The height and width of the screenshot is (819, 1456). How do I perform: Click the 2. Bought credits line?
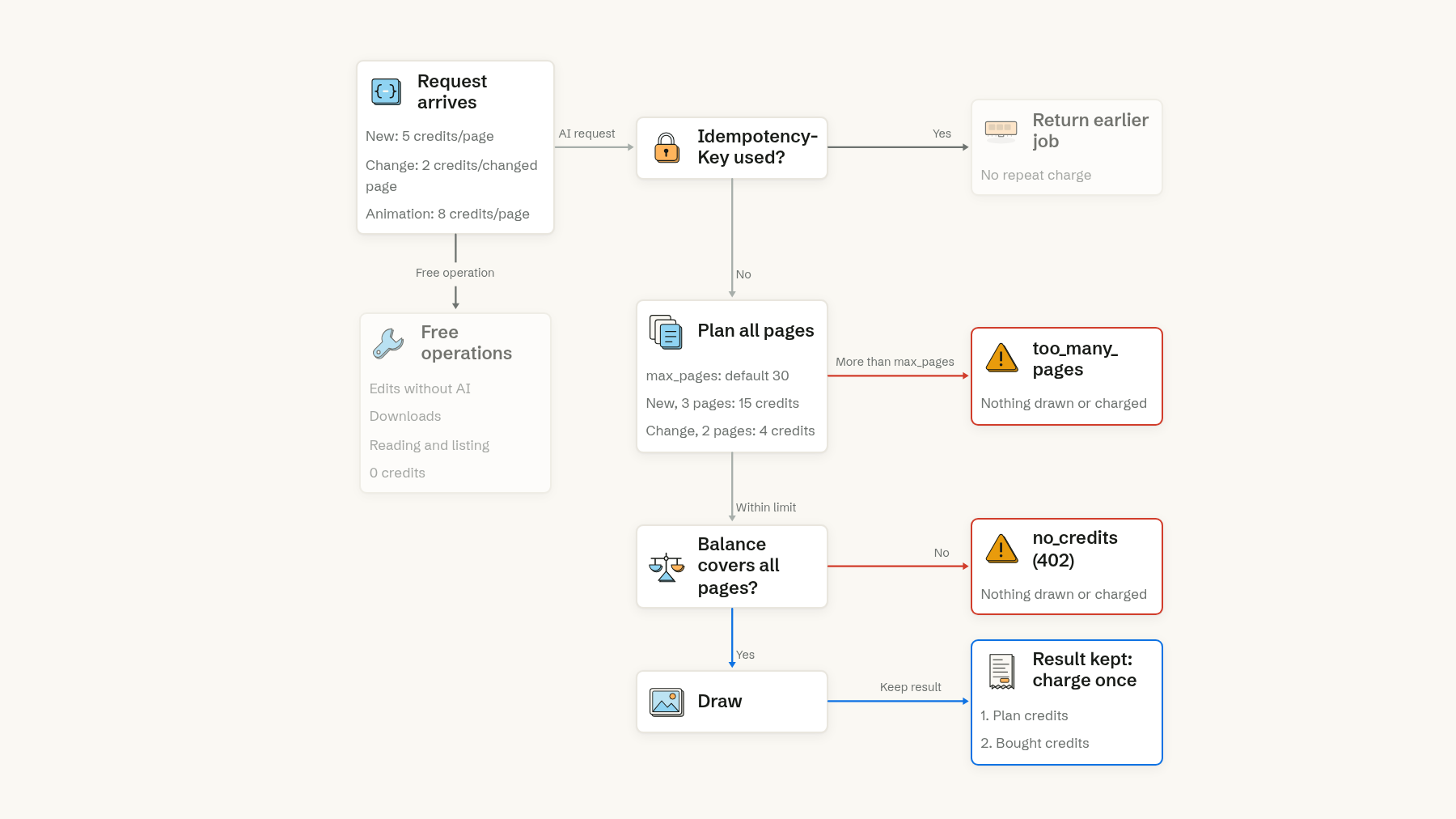1035,743
